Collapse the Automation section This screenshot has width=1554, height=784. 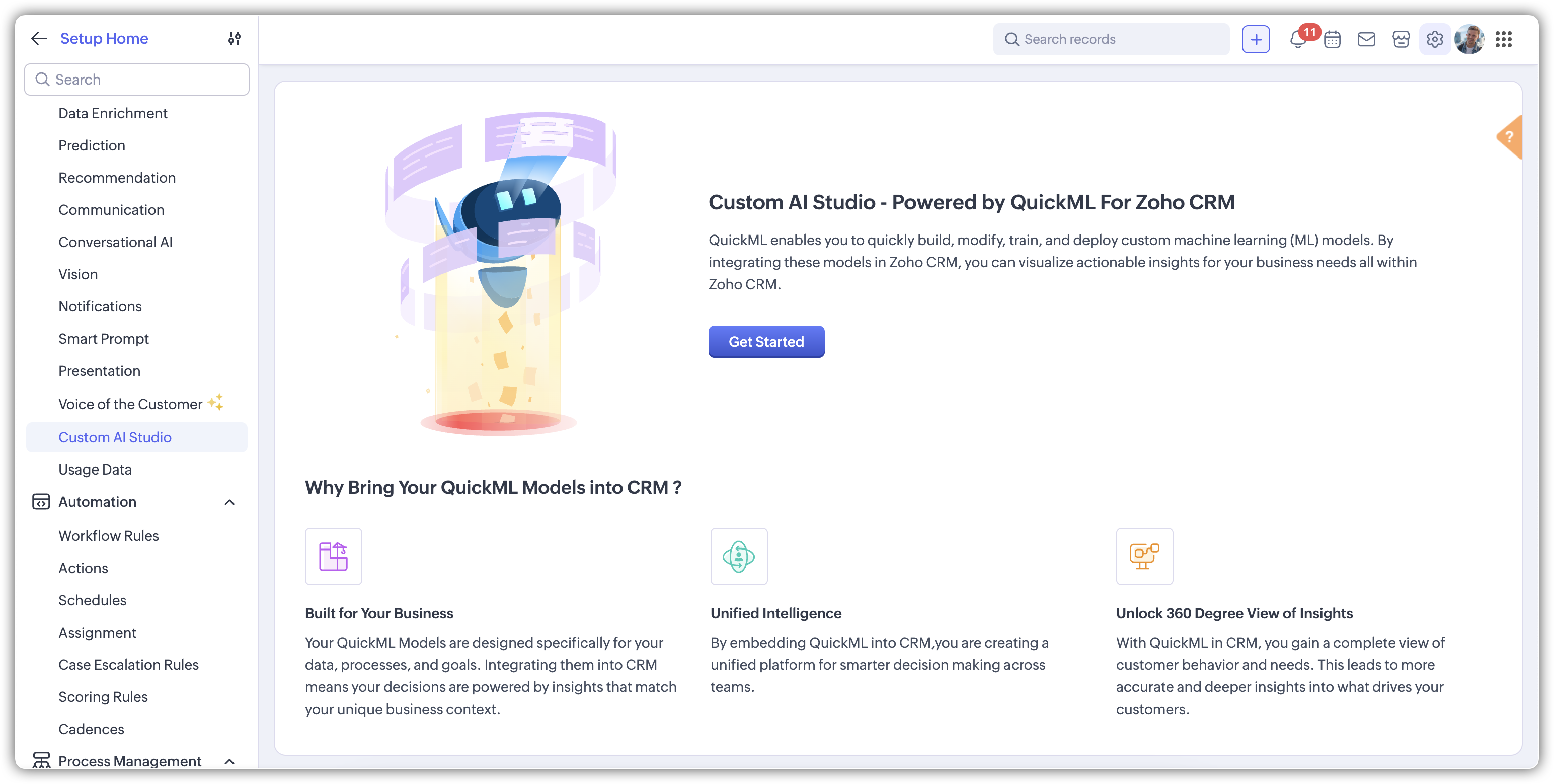[229, 502]
